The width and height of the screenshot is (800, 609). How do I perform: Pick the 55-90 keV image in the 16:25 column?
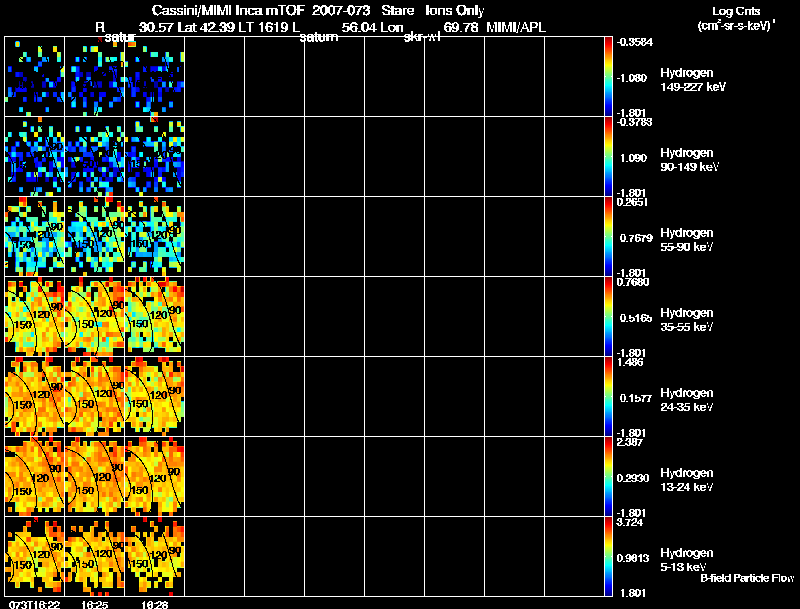(94, 237)
